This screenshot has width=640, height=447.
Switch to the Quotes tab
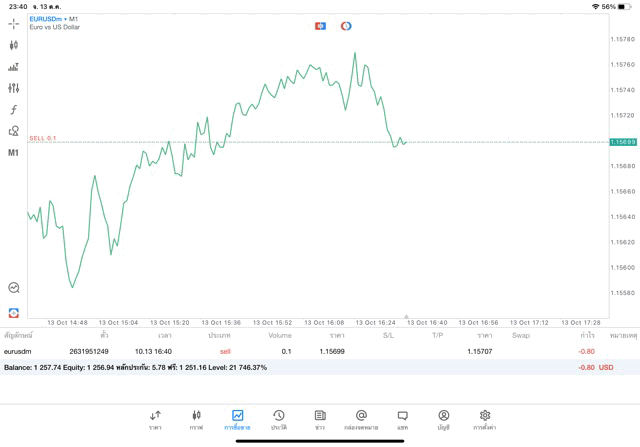point(155,420)
